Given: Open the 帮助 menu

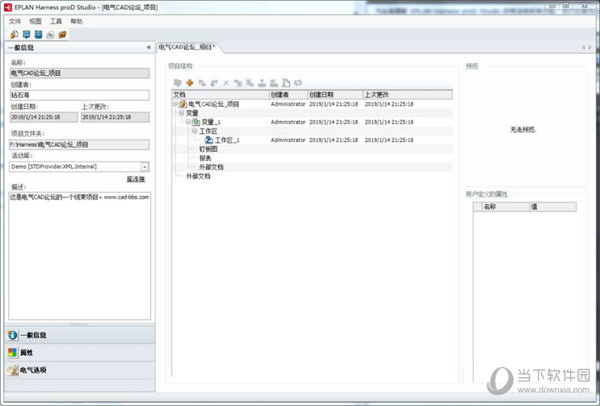Looking at the screenshot, I should [x=77, y=21].
